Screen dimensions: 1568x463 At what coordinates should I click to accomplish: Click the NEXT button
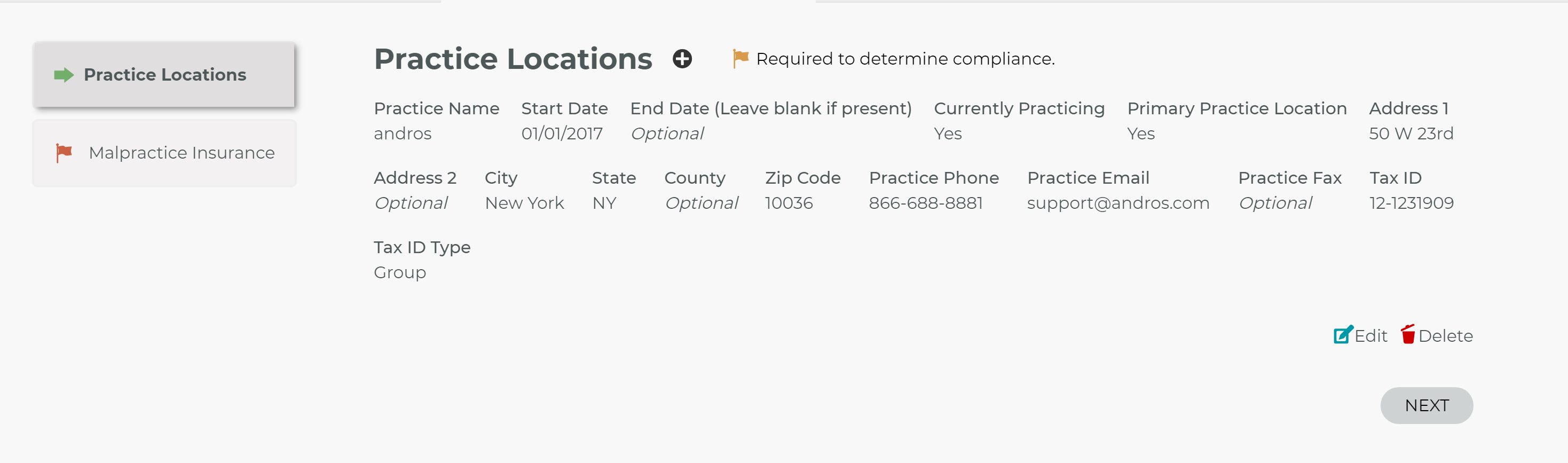tap(1426, 405)
